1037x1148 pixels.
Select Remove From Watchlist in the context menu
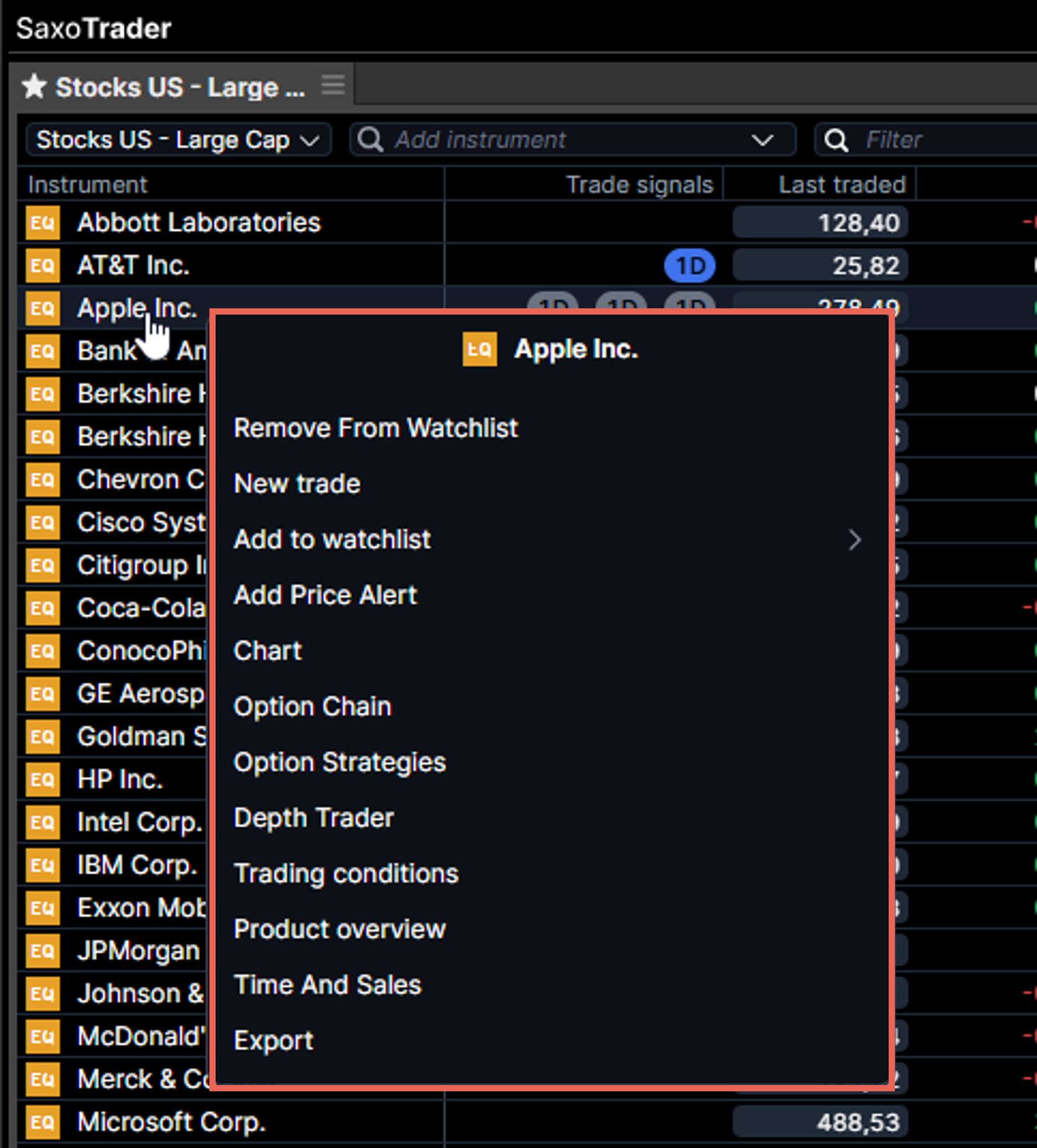point(375,429)
